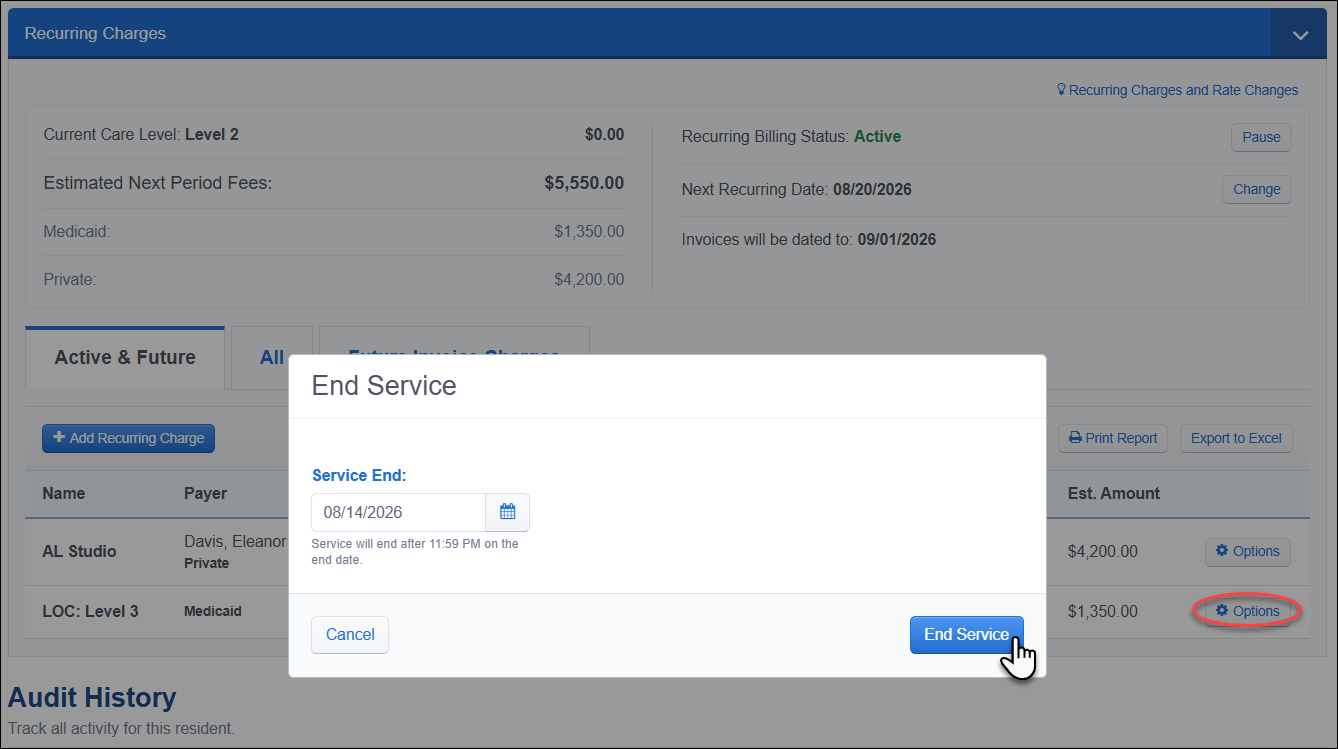The width and height of the screenshot is (1338, 749).
Task: Switch to the Active & Future tab
Action: click(x=125, y=358)
